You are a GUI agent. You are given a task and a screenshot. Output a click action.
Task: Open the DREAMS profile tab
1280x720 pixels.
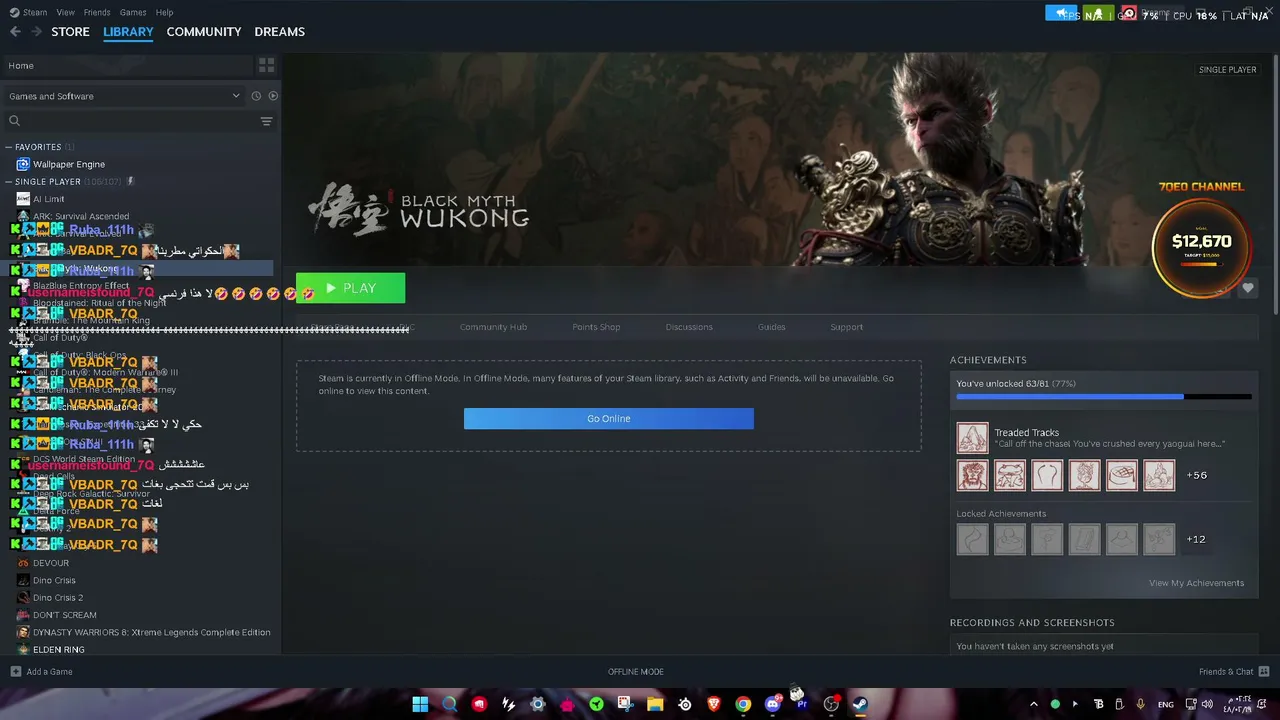point(280,32)
